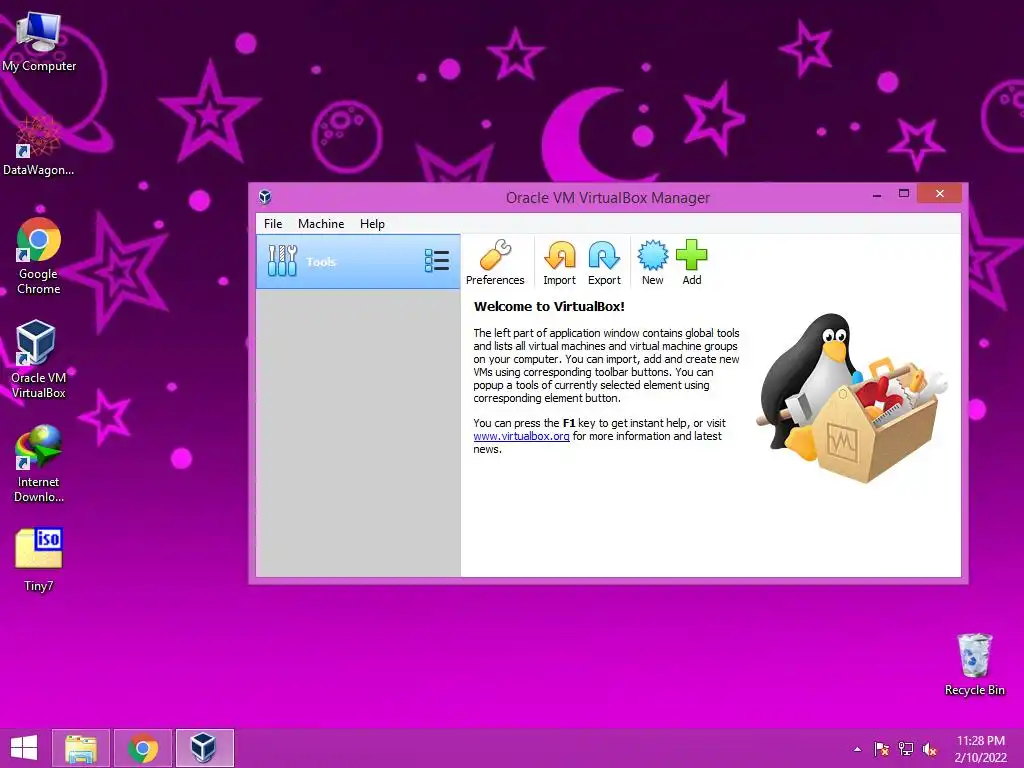1024x768 pixels.
Task: Create a New virtual machine
Action: [x=652, y=263]
